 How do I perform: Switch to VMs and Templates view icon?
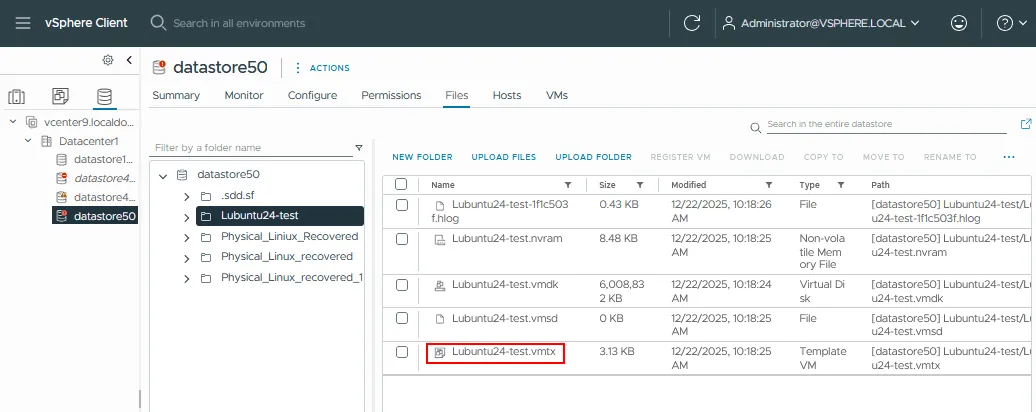pyautogui.click(x=60, y=96)
